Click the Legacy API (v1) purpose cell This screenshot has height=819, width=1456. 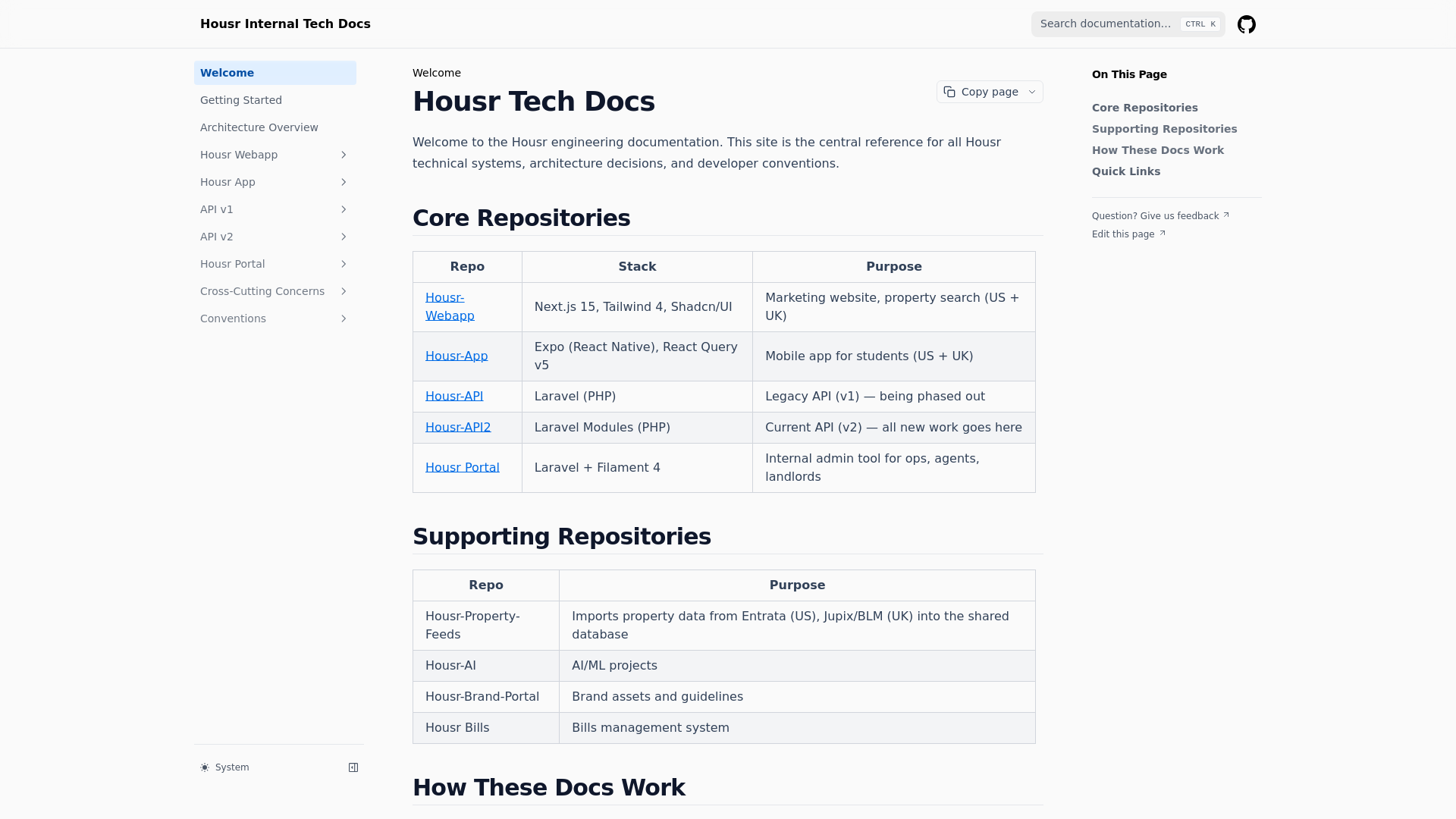894,397
